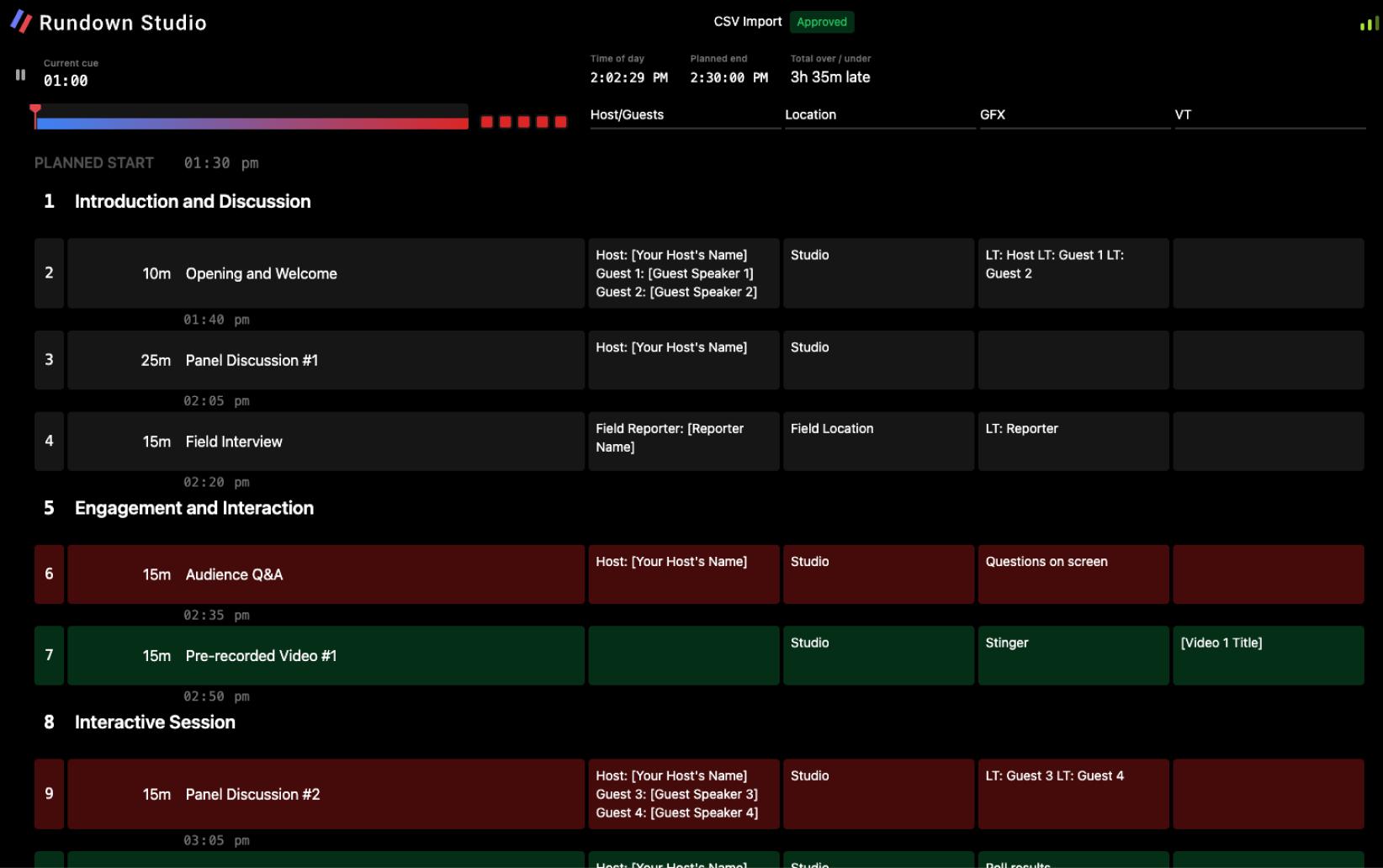The image size is (1383, 868).
Task: Click the Planned end time 2:30:00 PM
Action: click(x=729, y=77)
